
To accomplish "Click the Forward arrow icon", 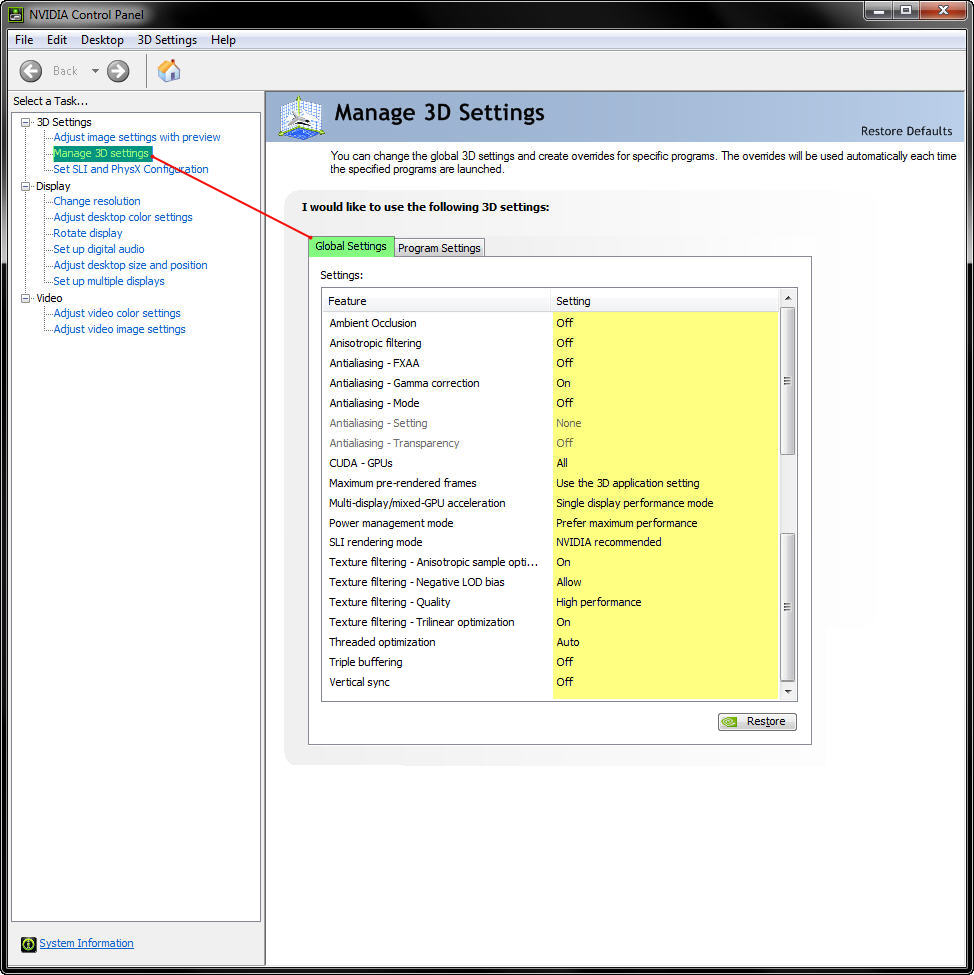I will coord(118,71).
